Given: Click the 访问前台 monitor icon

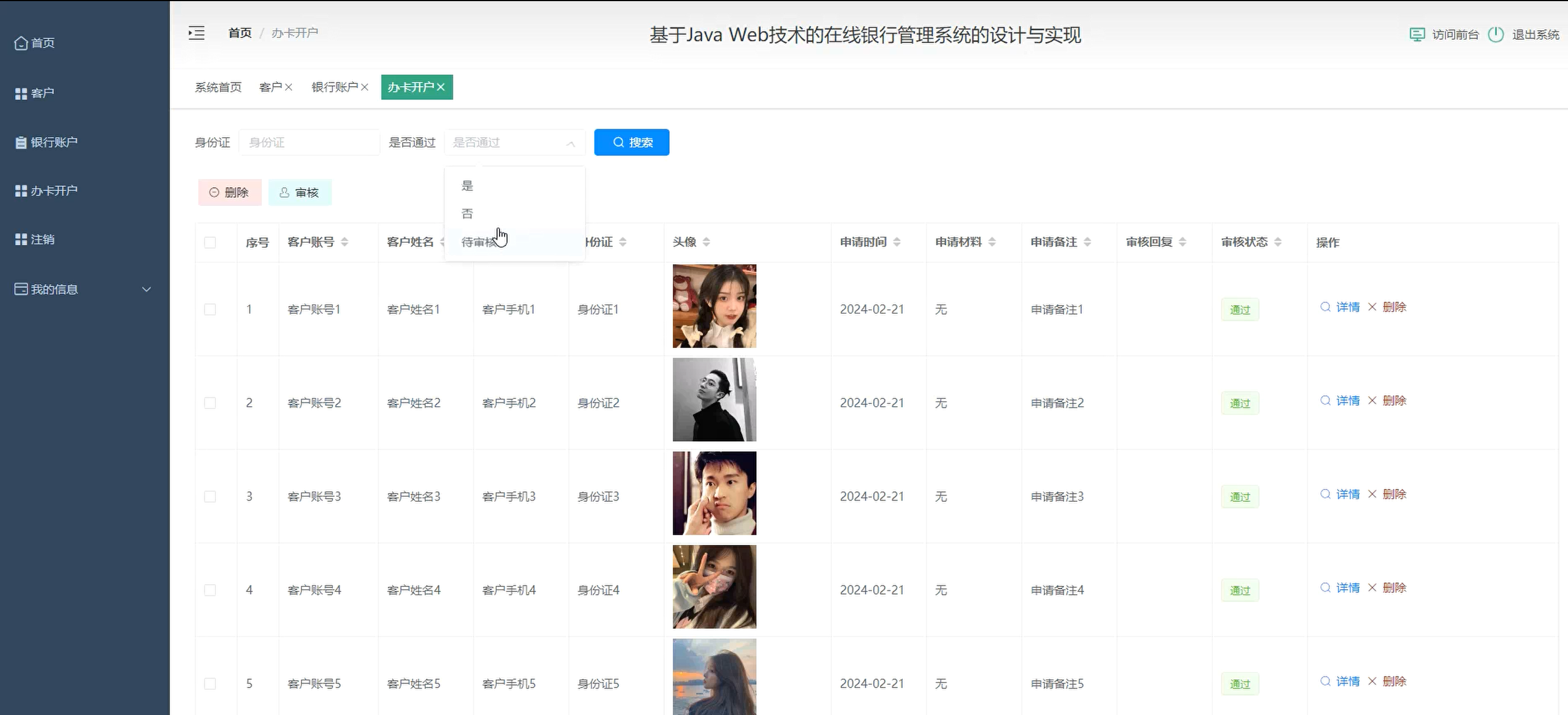Looking at the screenshot, I should [1417, 35].
